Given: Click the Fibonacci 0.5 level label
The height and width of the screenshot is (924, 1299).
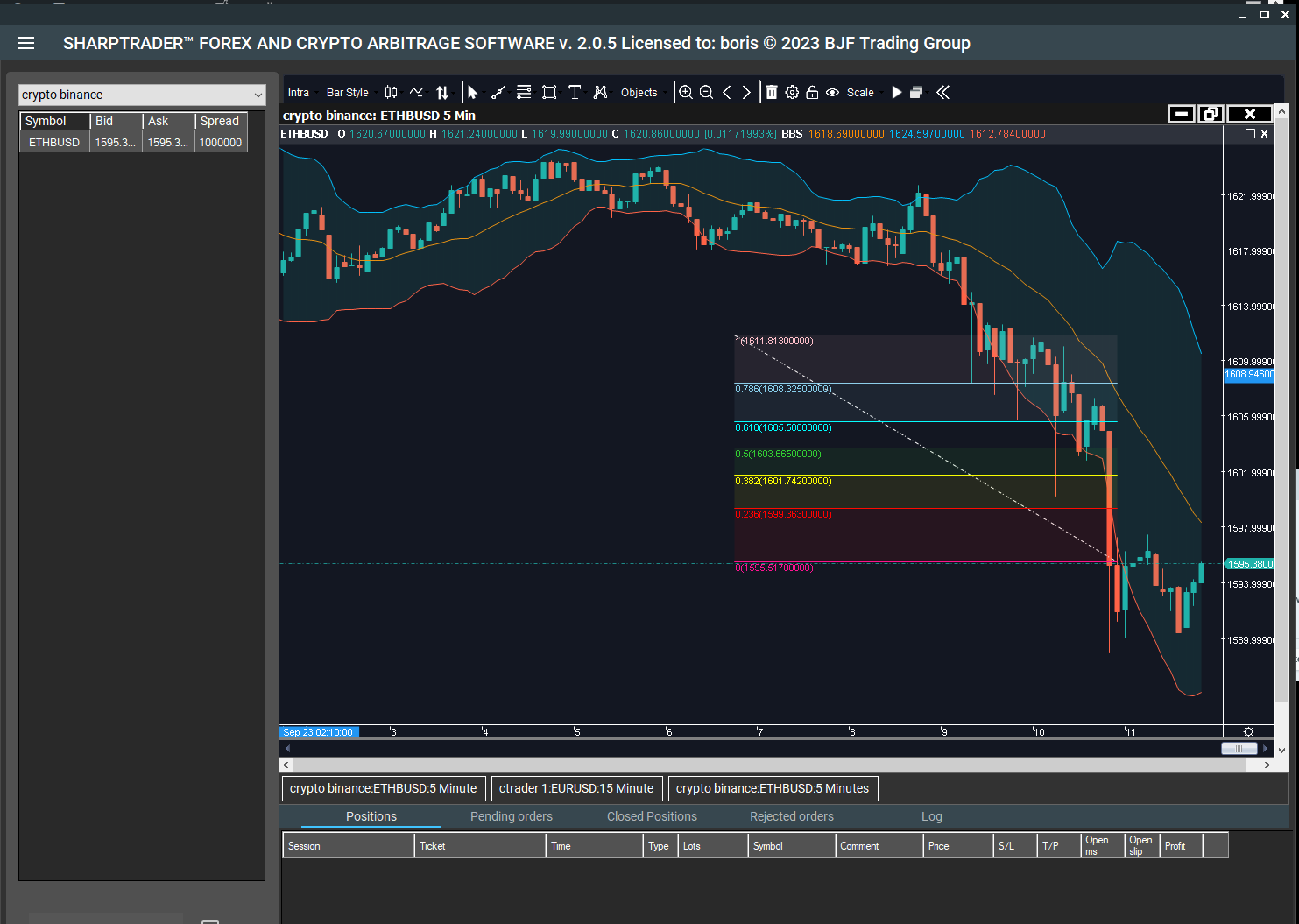Looking at the screenshot, I should point(778,454).
